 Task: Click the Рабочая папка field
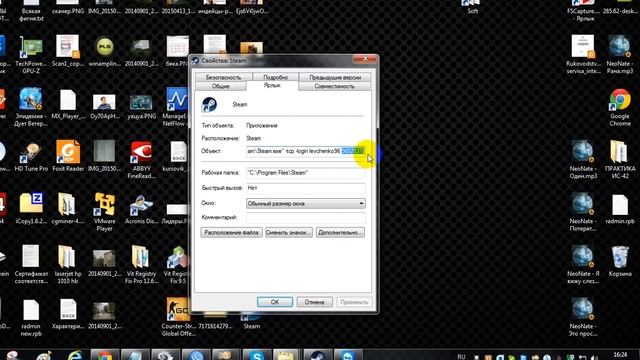305,173
